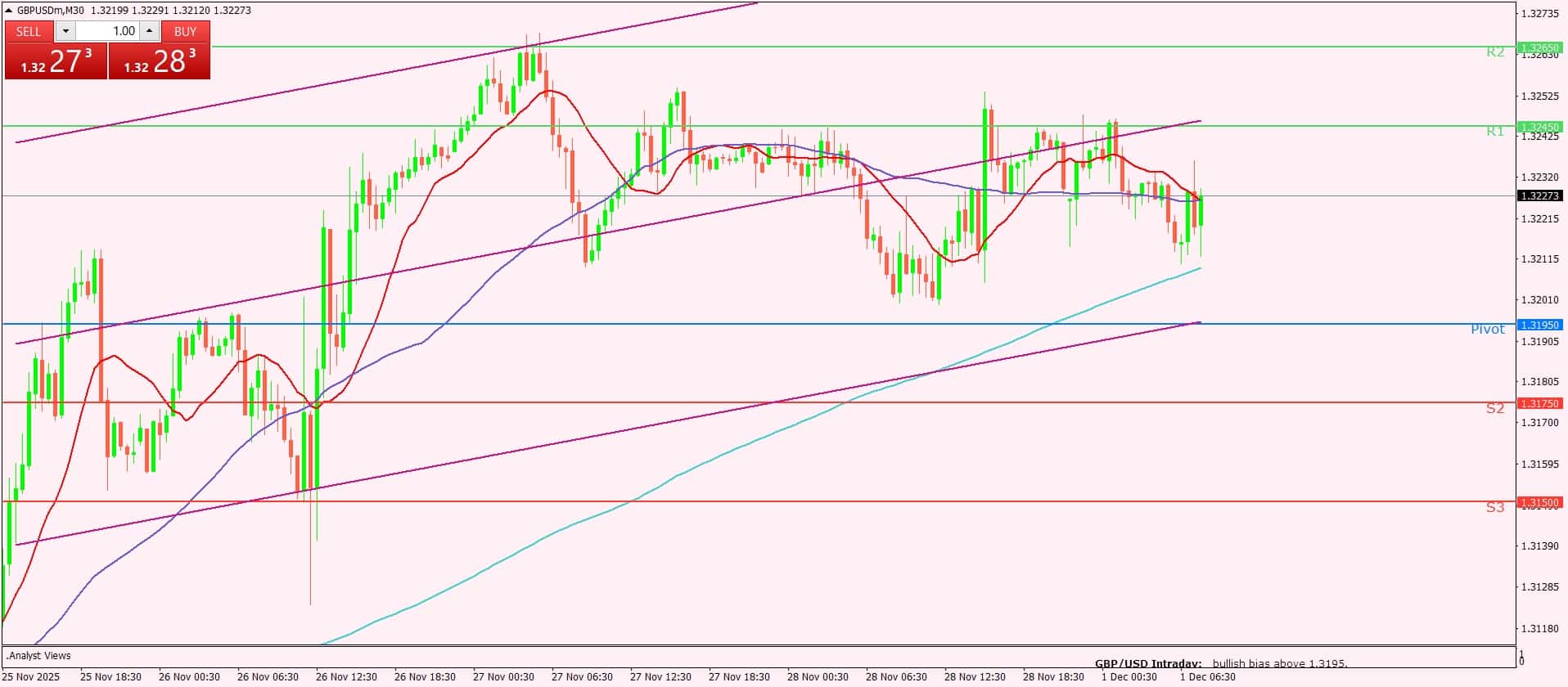Click the green R2 text label

[1494, 52]
